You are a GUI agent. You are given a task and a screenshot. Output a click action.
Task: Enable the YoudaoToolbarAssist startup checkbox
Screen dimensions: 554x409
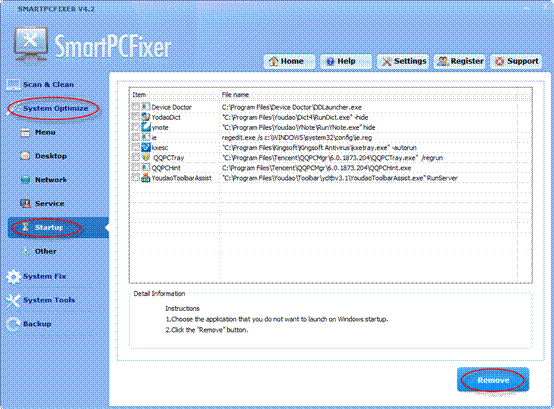[136, 177]
